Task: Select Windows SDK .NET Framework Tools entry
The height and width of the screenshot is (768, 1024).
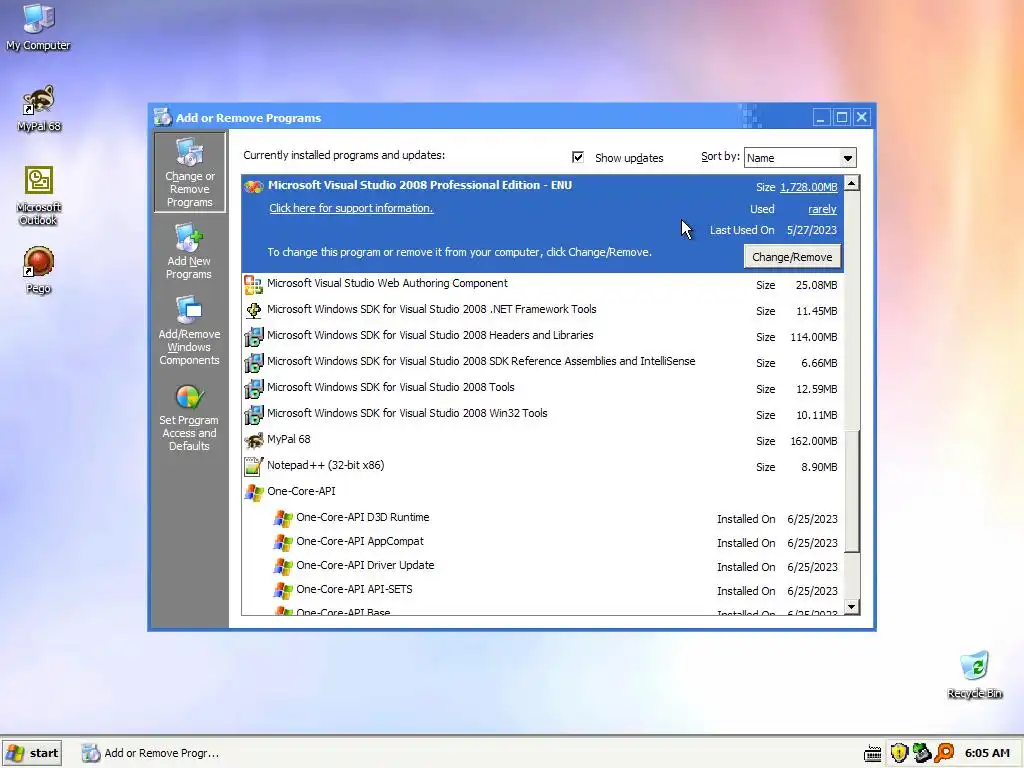Action: point(542,310)
